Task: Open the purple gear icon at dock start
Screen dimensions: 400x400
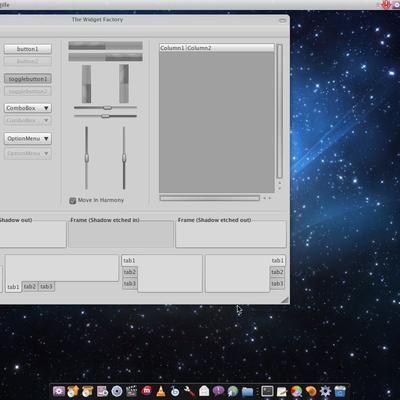Action: click(x=59, y=391)
